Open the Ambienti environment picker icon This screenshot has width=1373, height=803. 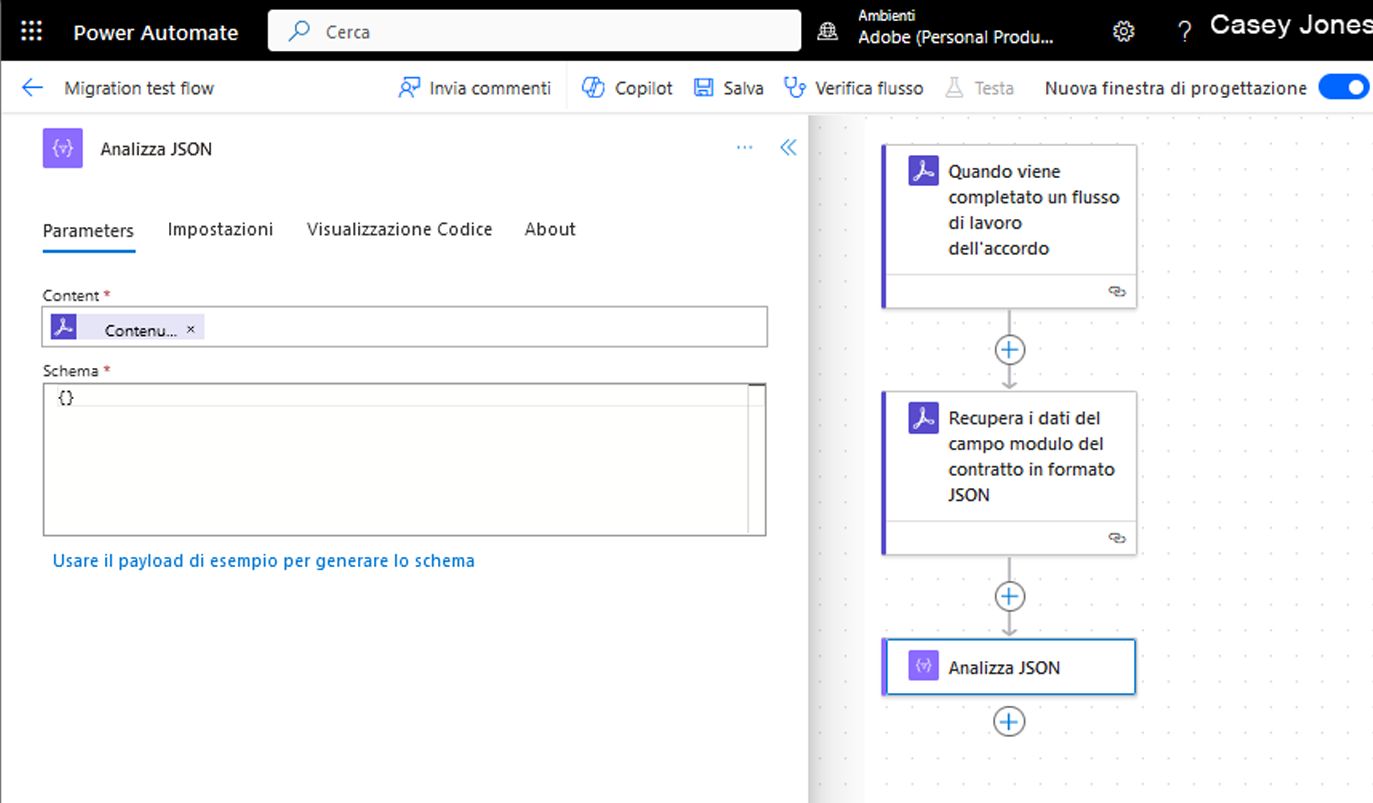click(x=828, y=32)
